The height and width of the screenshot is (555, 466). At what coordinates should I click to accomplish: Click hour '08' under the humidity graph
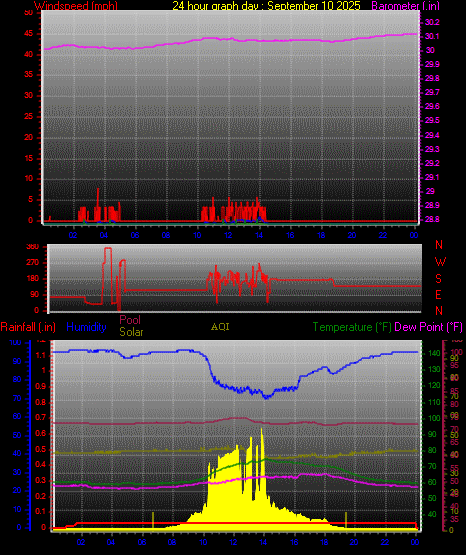pos(172,542)
